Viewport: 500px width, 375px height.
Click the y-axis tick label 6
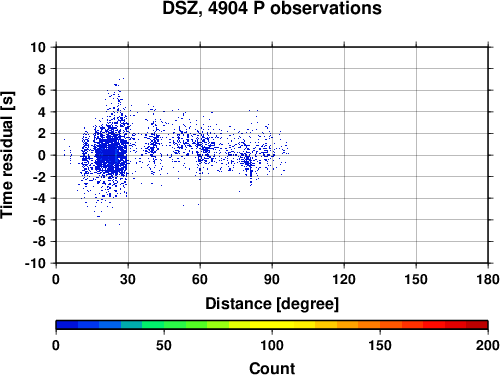[x=41, y=90]
